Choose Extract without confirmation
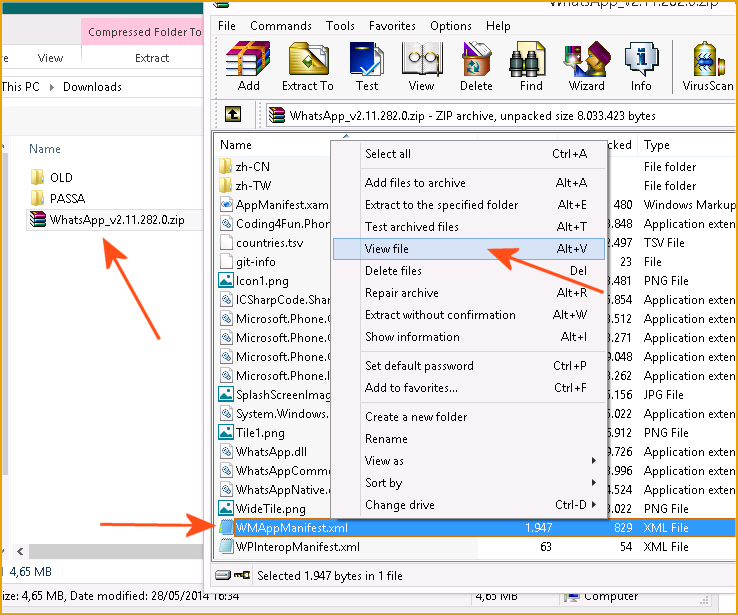The width and height of the screenshot is (738, 615). [x=469, y=315]
